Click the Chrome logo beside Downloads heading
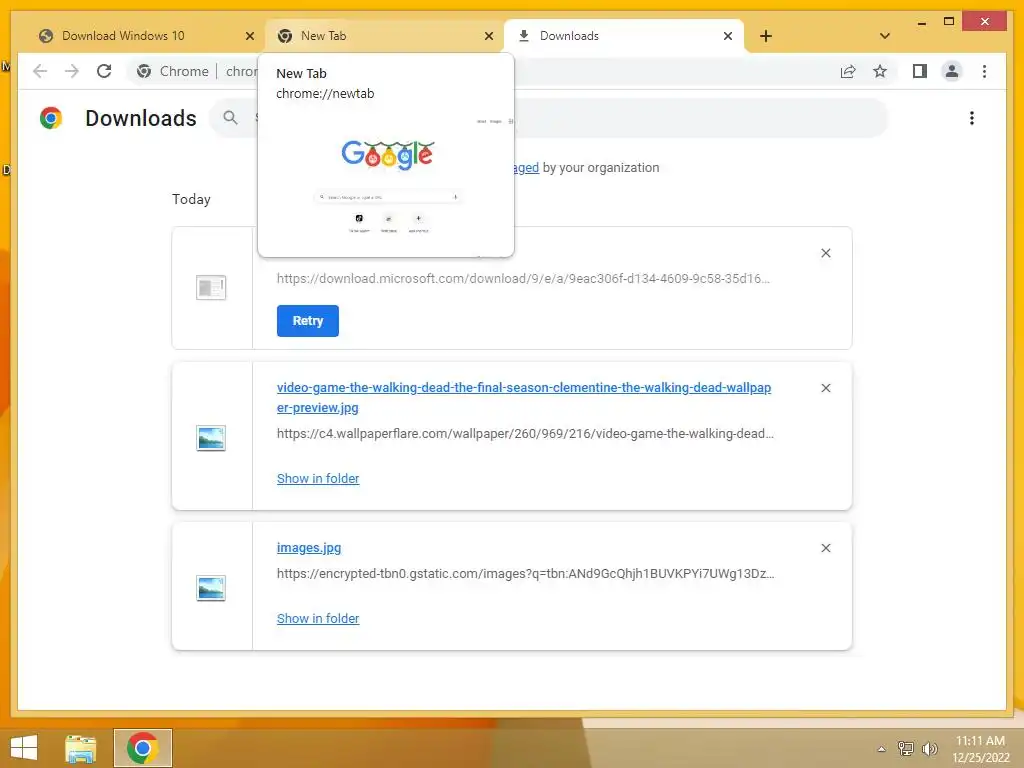The height and width of the screenshot is (768, 1024). 51,118
